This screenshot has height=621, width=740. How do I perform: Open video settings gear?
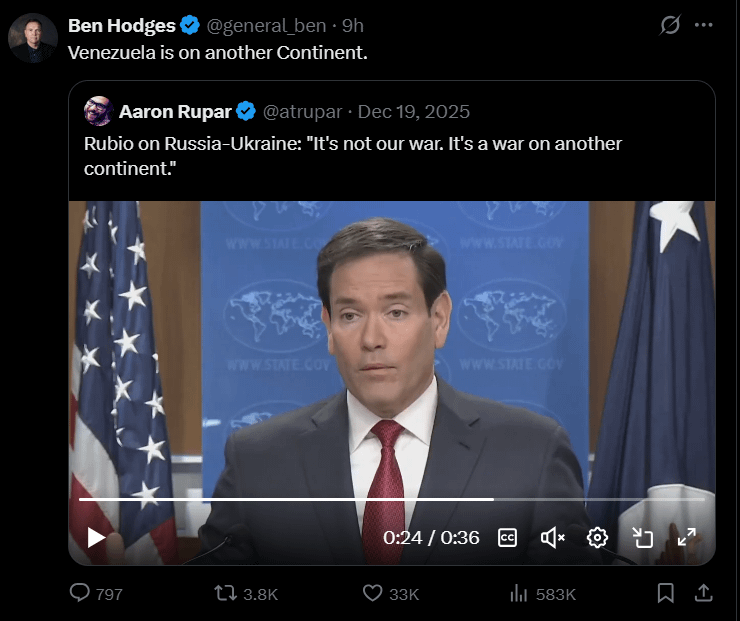point(597,537)
